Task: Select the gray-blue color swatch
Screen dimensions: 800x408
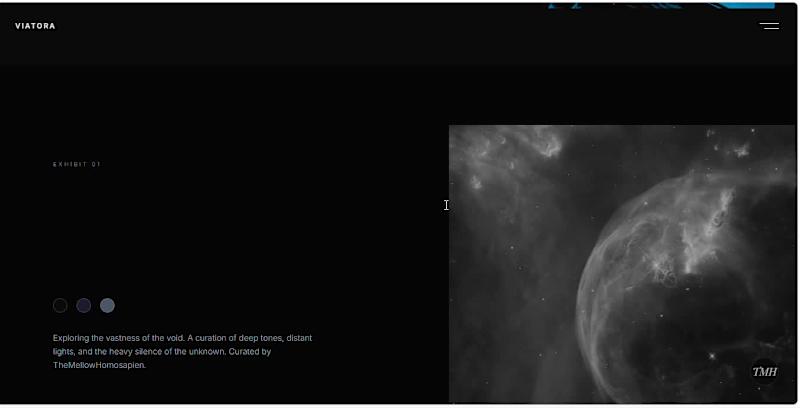Action: coord(107,305)
